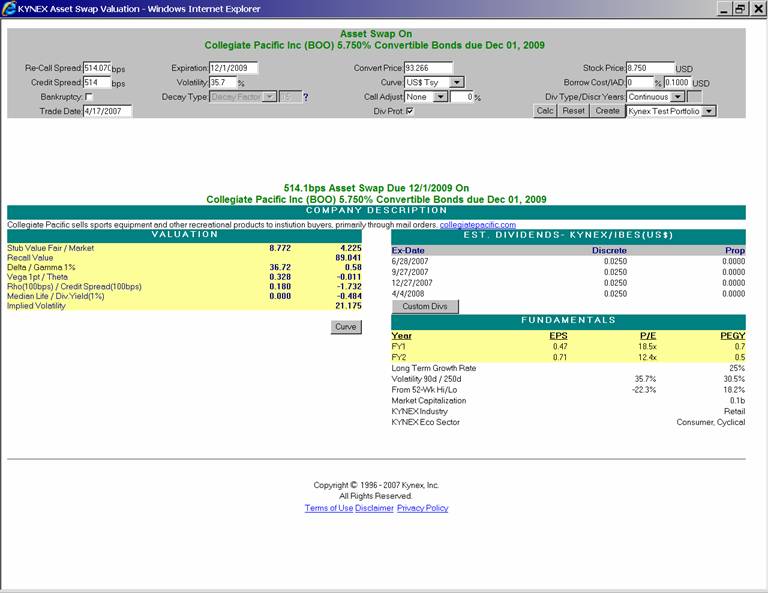Click the Custom Divs button

point(425,307)
